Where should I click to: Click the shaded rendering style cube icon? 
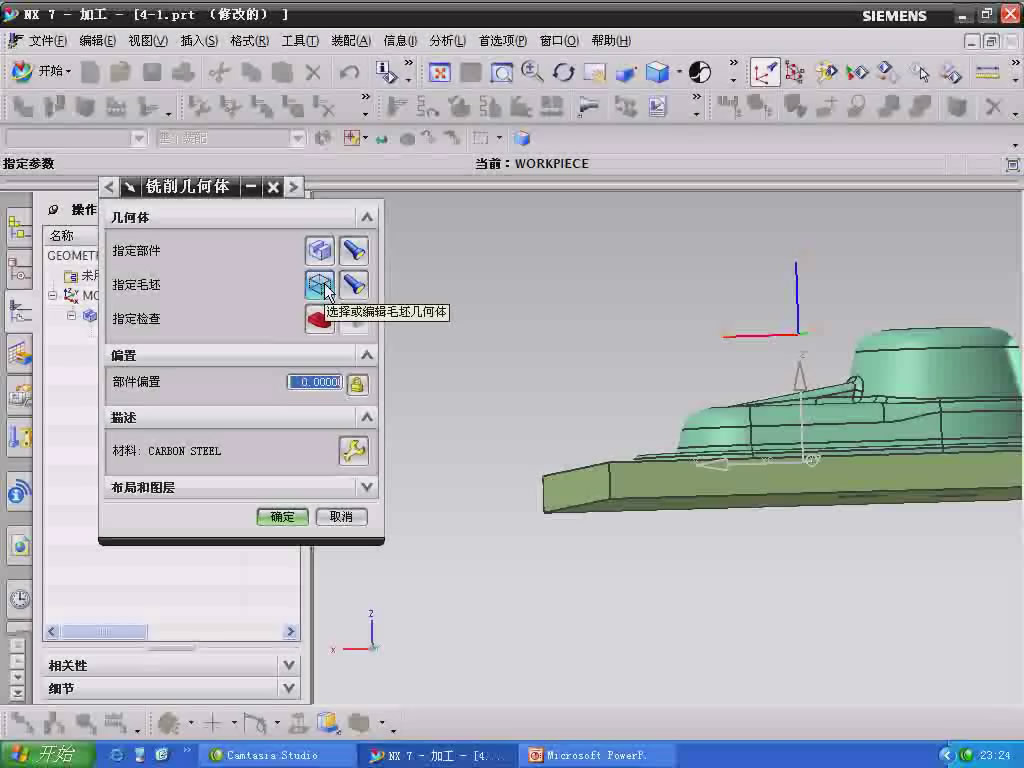pos(657,72)
